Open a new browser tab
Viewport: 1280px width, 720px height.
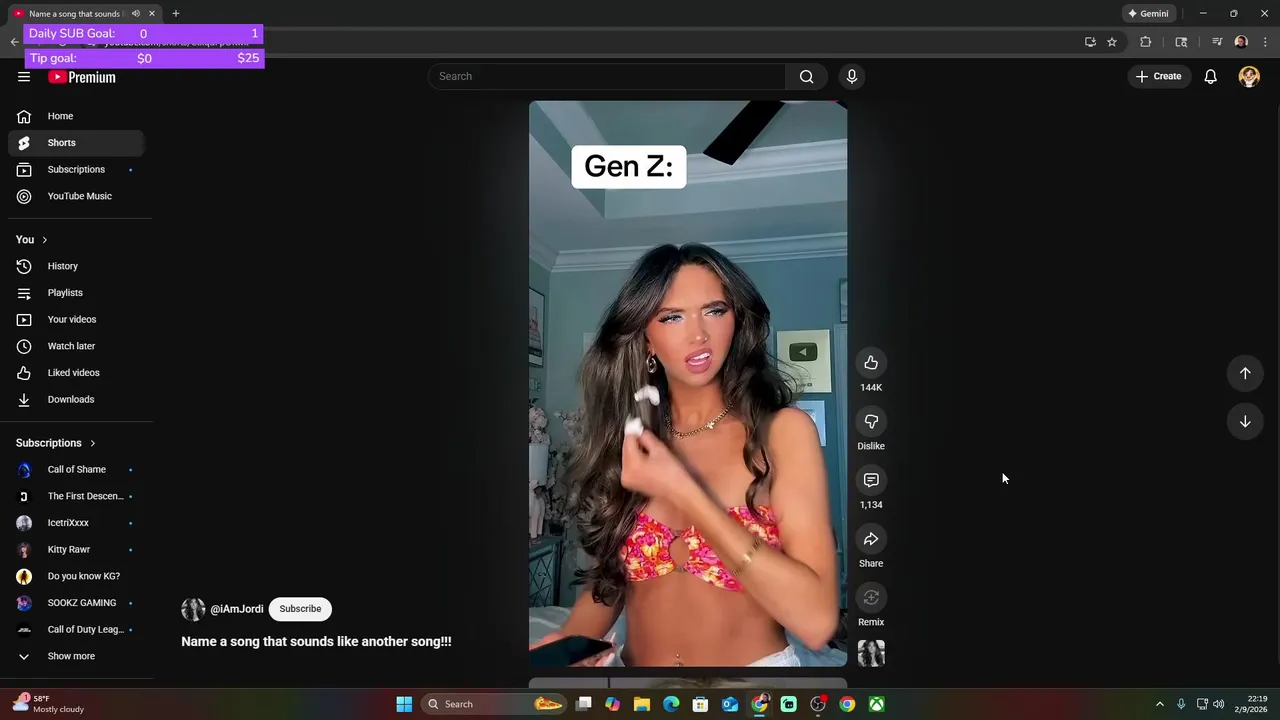[176, 14]
